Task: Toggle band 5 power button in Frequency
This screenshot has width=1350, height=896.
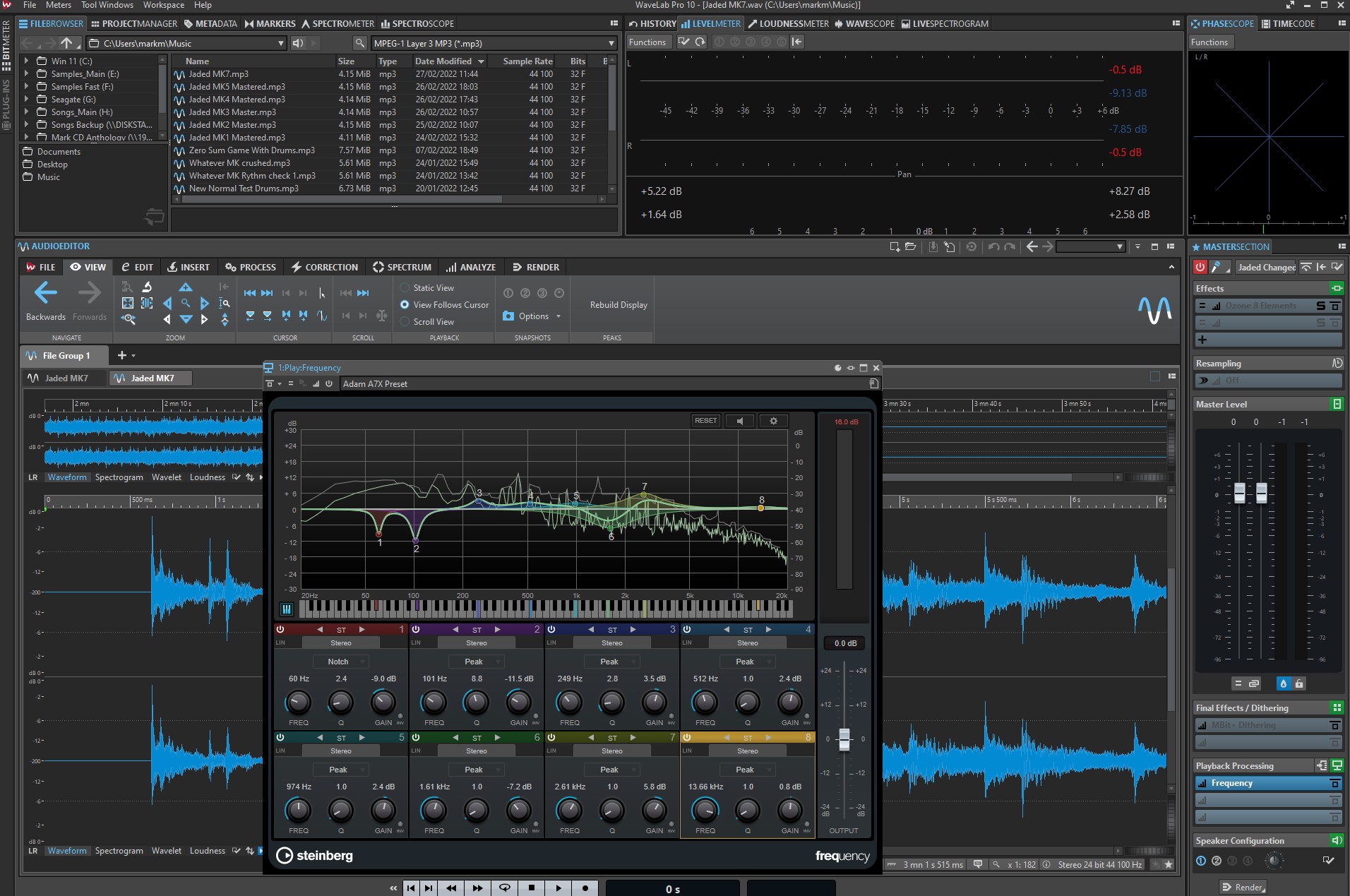Action: (280, 737)
